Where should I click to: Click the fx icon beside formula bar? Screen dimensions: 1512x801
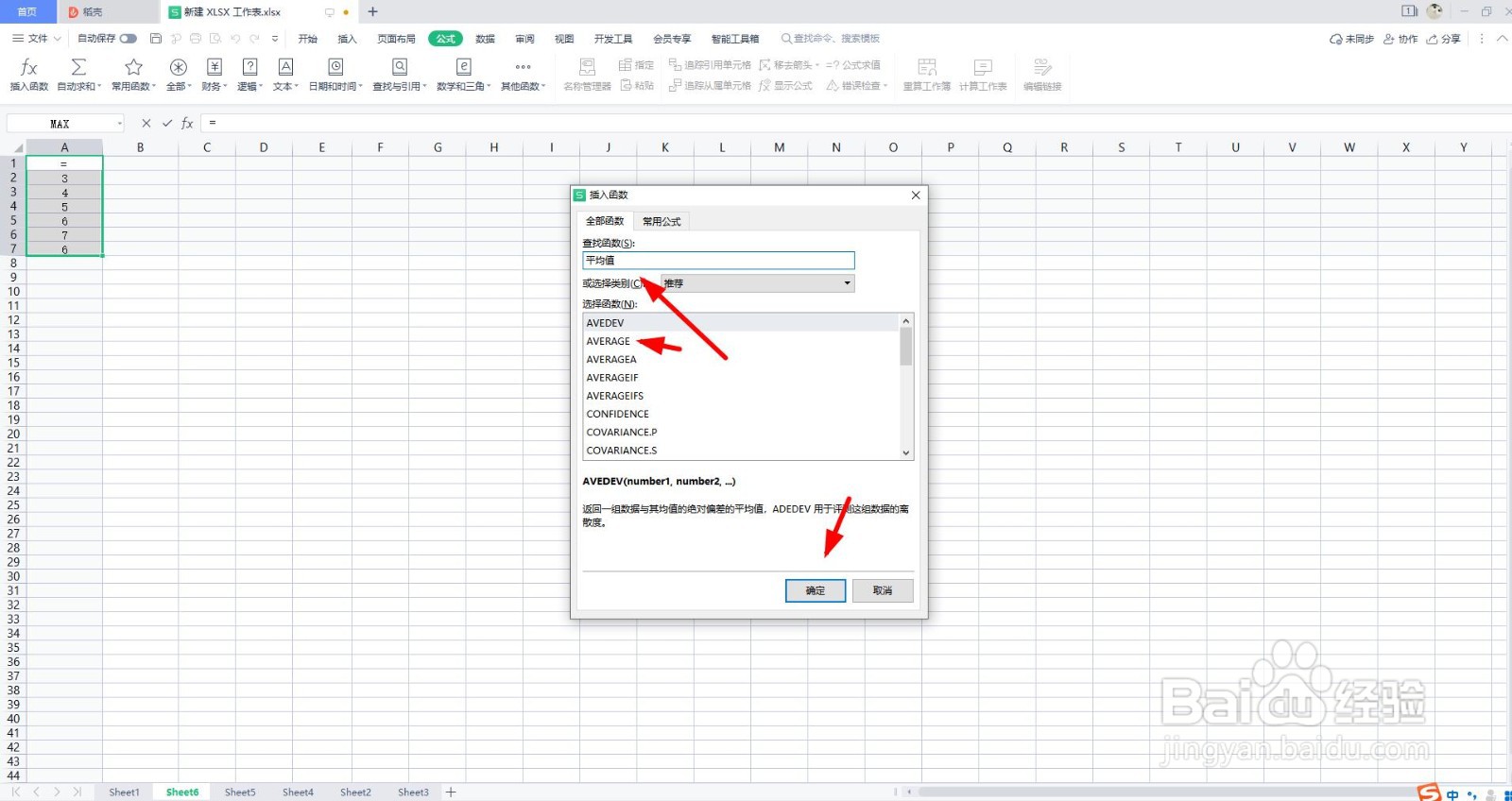click(x=187, y=123)
